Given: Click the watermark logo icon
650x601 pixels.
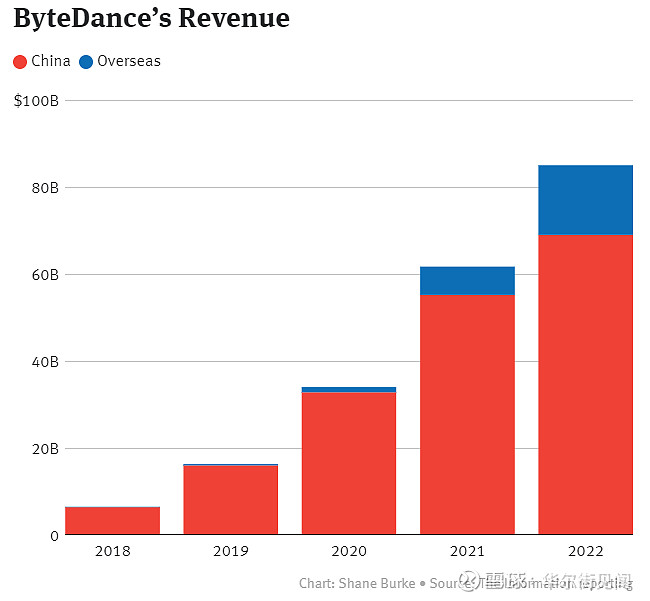Looking at the screenshot, I should tap(469, 579).
